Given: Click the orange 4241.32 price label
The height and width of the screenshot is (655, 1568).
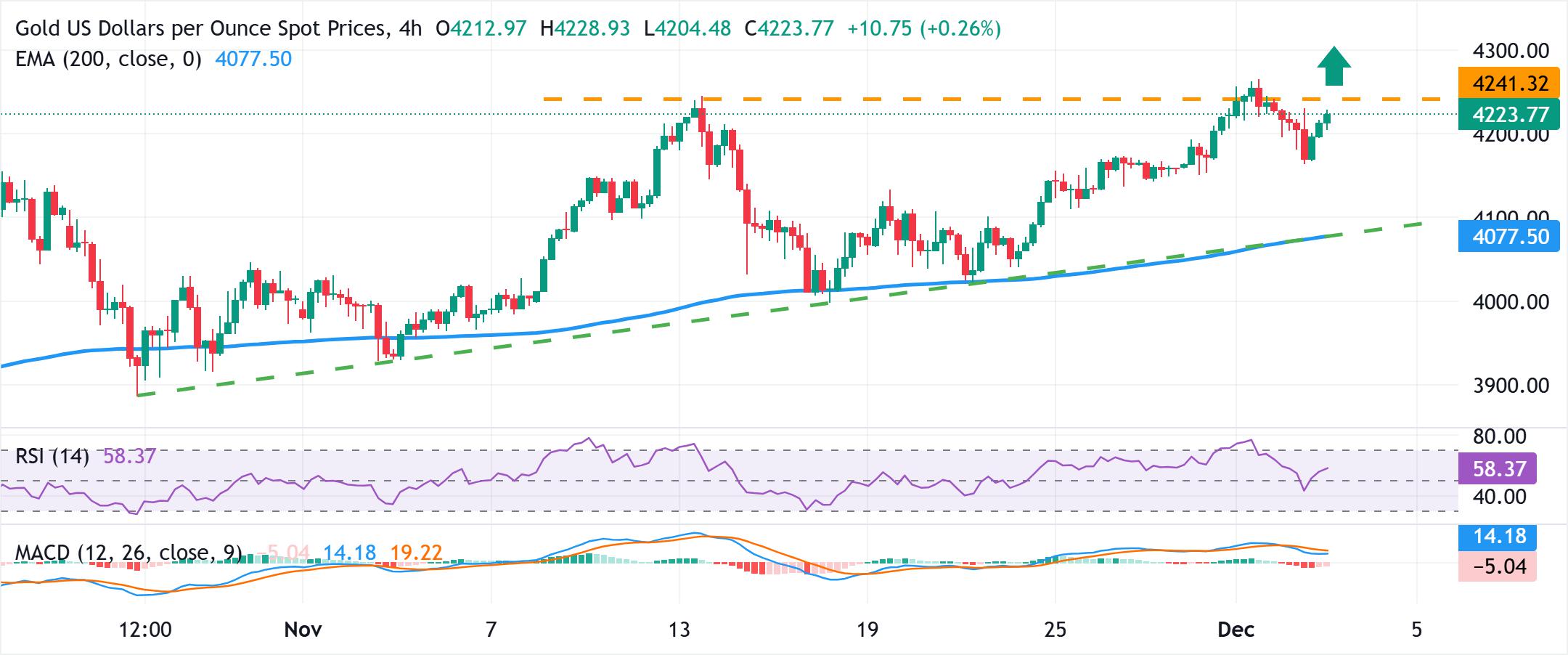Looking at the screenshot, I should 1508,84.
